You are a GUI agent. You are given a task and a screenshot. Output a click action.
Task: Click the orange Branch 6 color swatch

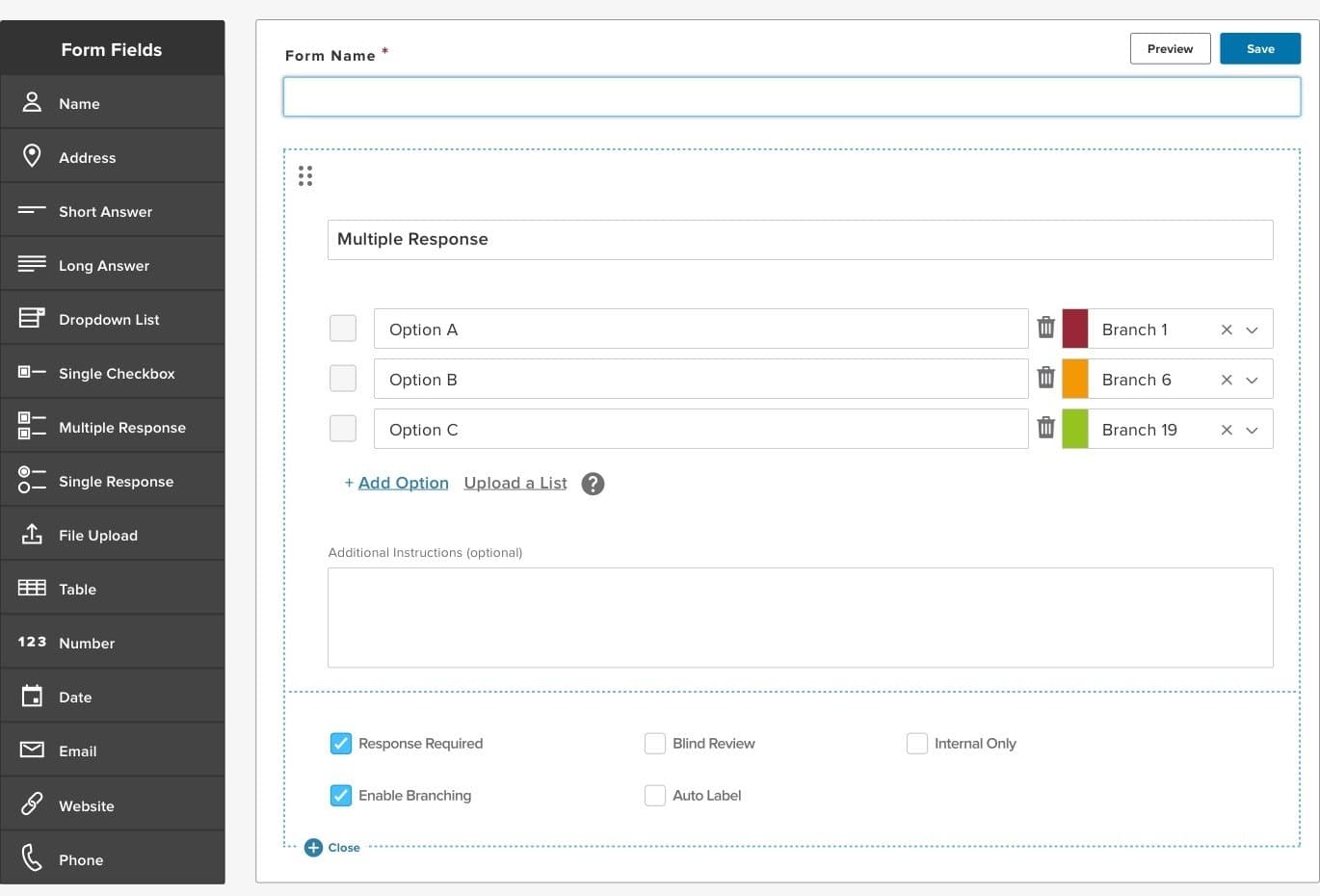1075,379
